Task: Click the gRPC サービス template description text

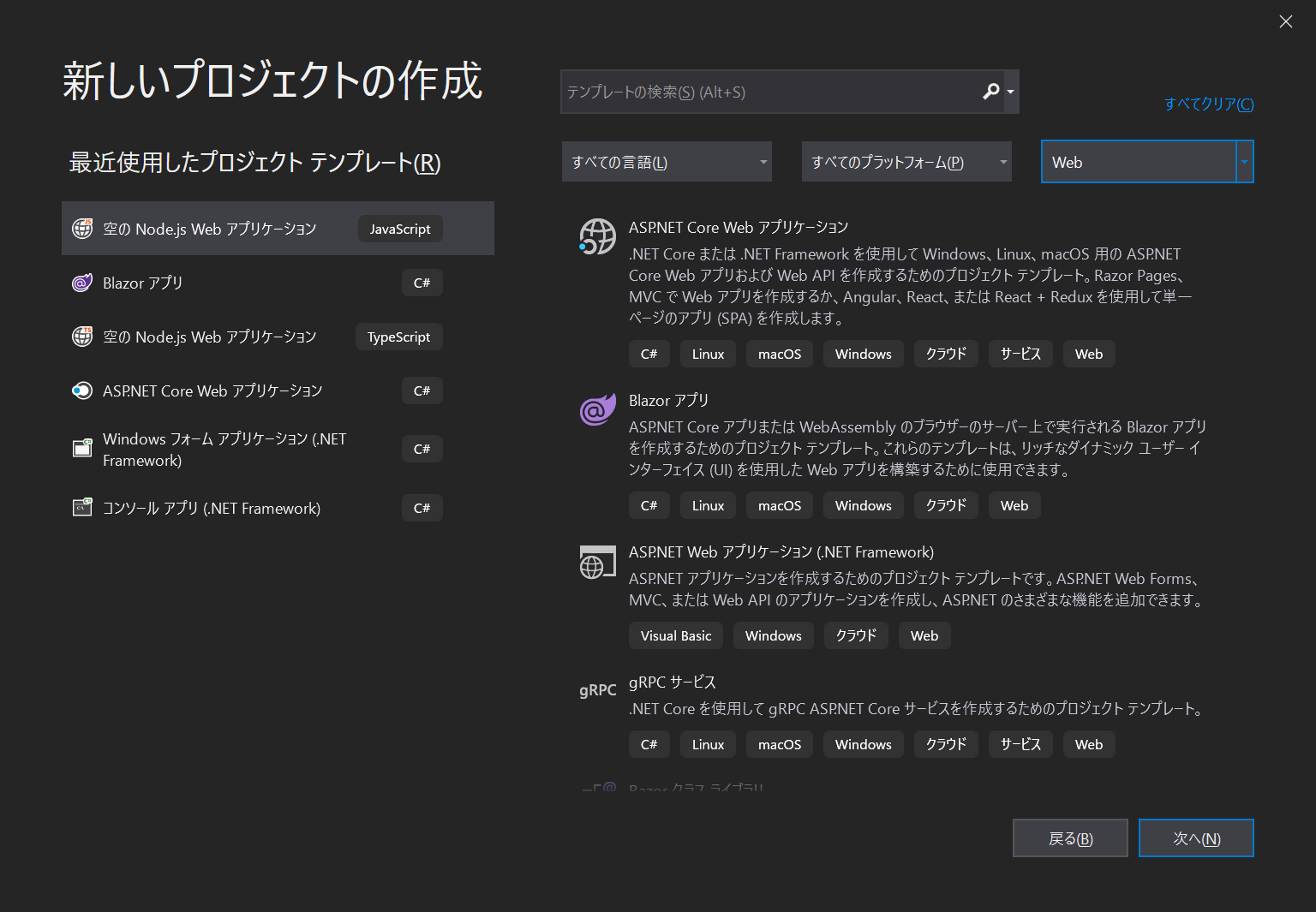Action: pyautogui.click(x=918, y=708)
